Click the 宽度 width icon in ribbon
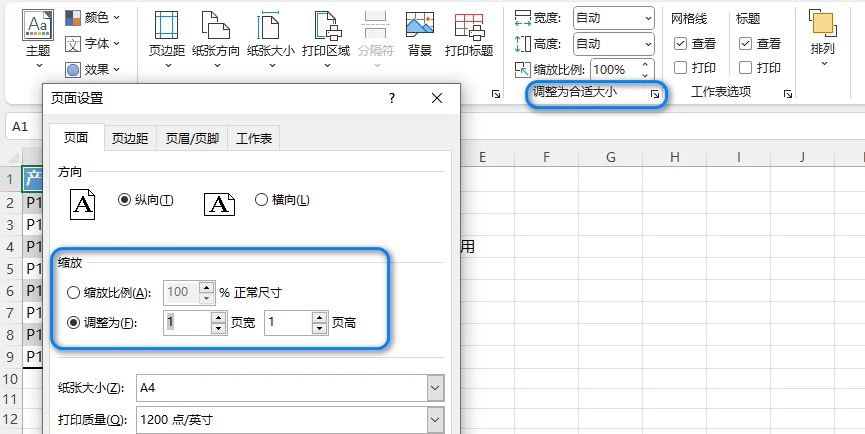This screenshot has height=434, width=865. pyautogui.click(x=522, y=18)
